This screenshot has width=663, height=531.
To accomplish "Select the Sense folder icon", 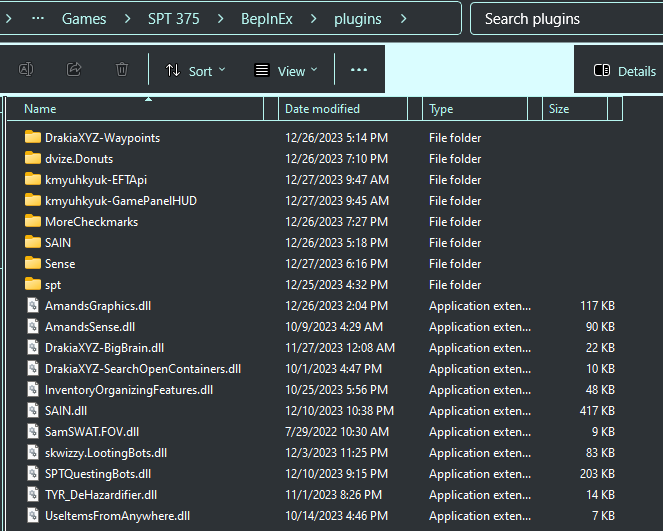I will 33,263.
